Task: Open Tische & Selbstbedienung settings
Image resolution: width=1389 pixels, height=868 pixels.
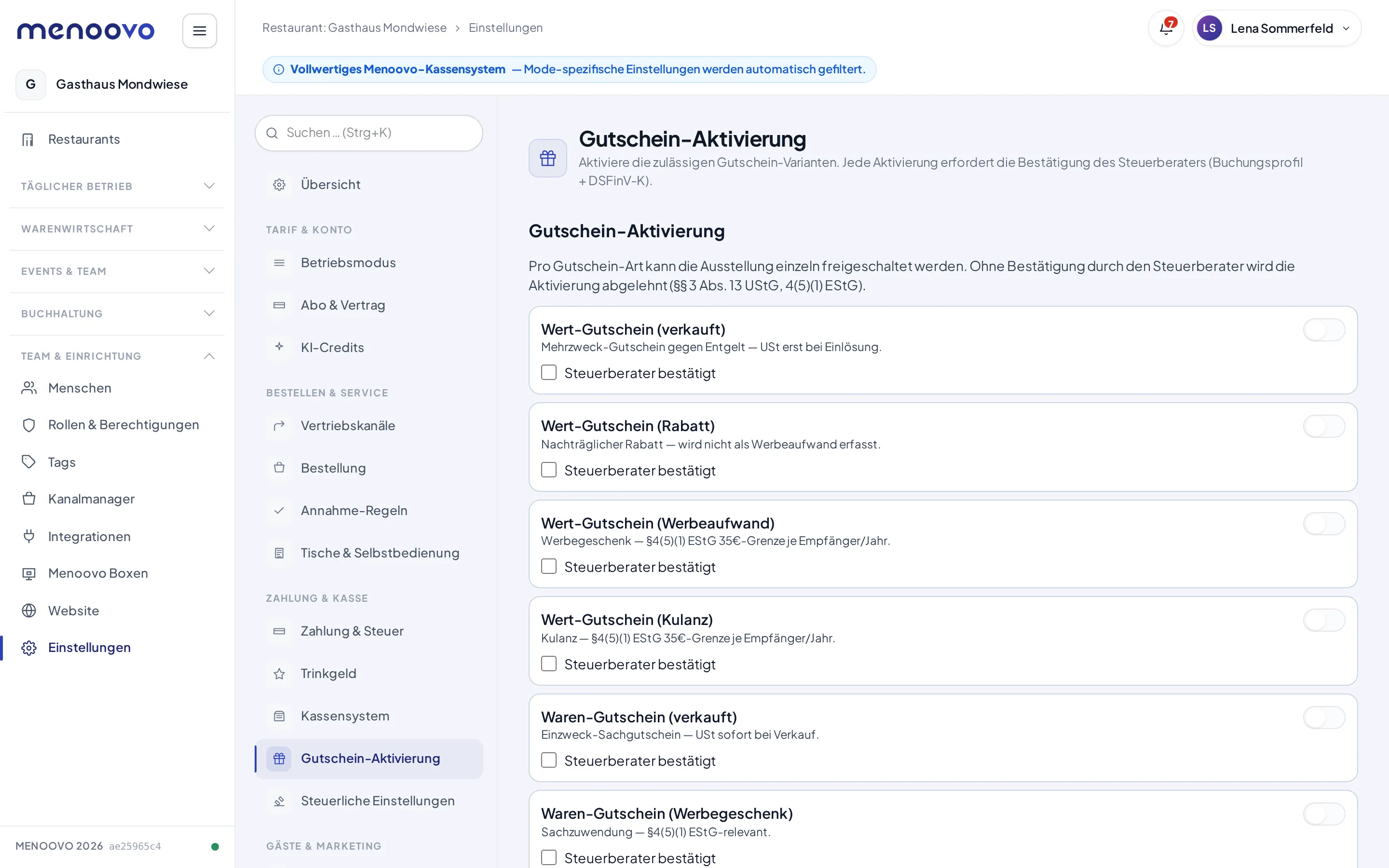Action: tap(369, 554)
